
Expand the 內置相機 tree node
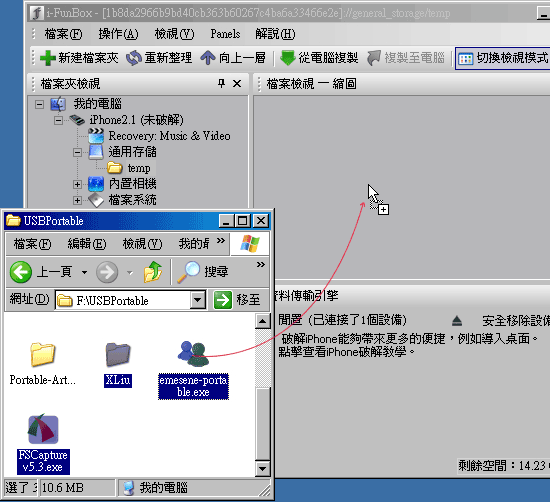pyautogui.click(x=77, y=184)
